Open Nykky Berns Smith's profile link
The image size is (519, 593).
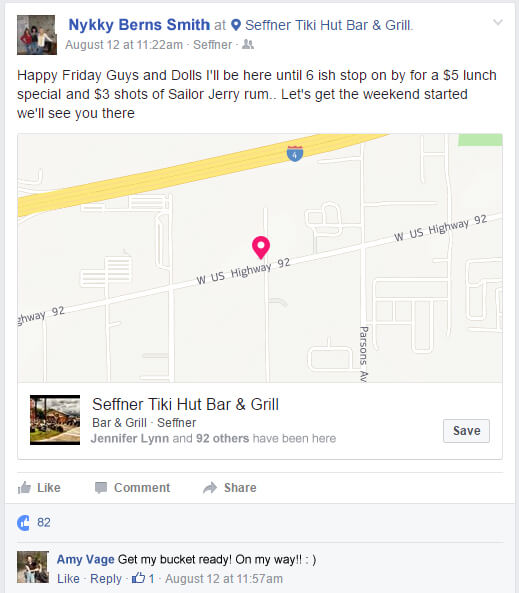click(139, 25)
